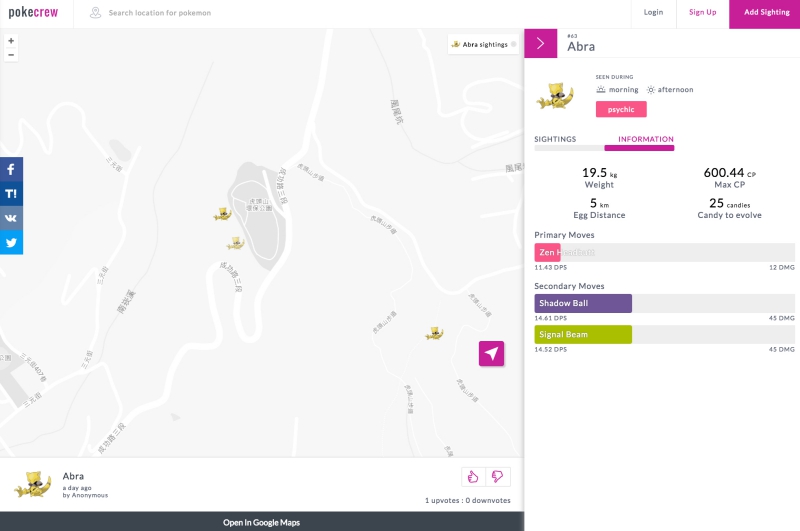Viewport: 800px width, 531px height.
Task: Click the 25 candies to evolve value
Action: 730,204
